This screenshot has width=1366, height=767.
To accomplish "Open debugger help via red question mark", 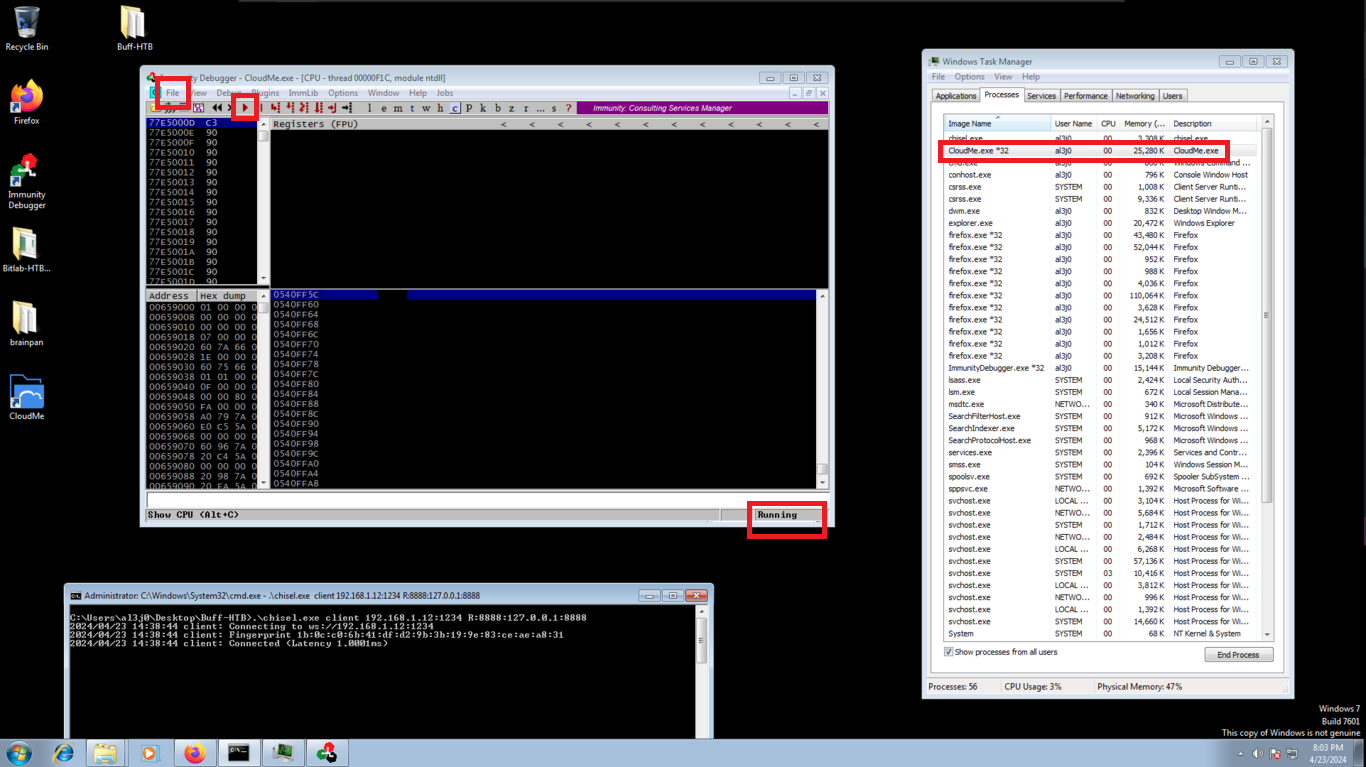I will [x=568, y=108].
